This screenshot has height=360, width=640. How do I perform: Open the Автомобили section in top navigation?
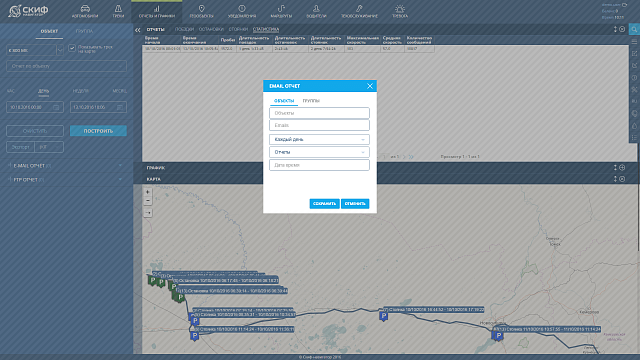tap(85, 11)
